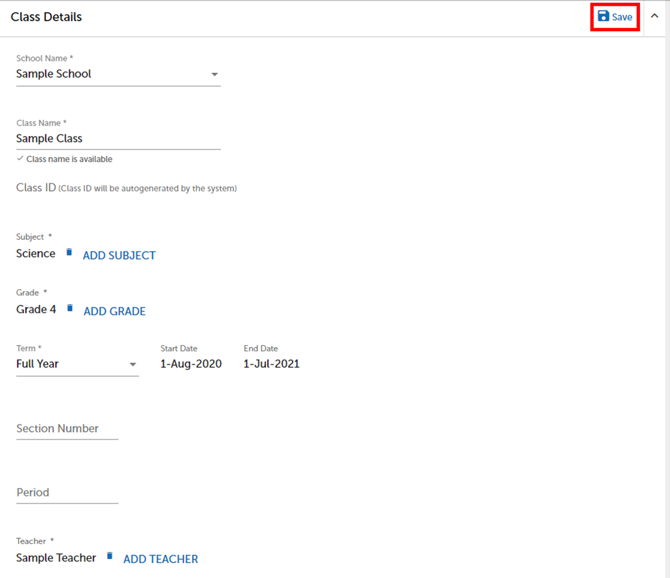
Task: Select the Sample School field value
Action: click(54, 74)
